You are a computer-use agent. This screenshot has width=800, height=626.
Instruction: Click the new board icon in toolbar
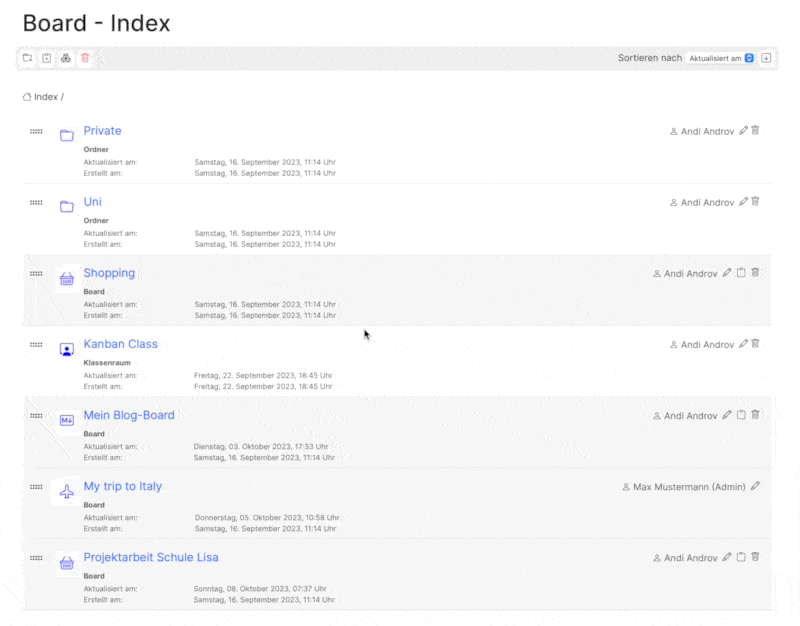tap(46, 58)
